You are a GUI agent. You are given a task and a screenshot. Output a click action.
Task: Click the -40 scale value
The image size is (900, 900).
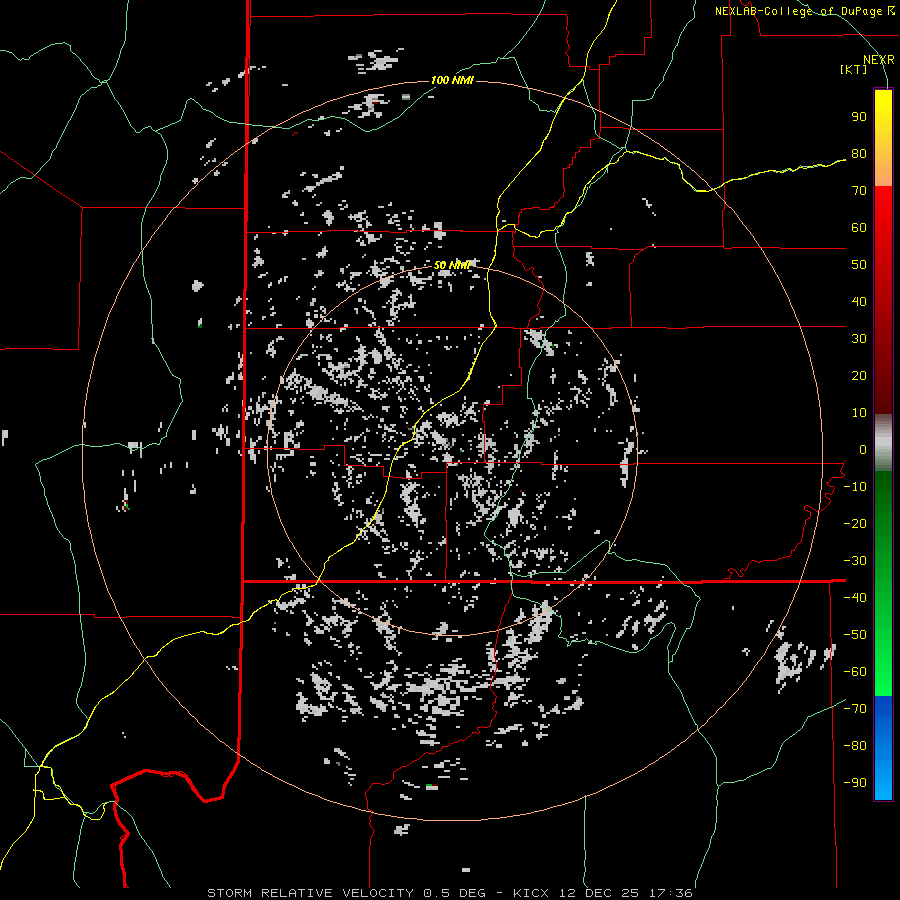[855, 598]
